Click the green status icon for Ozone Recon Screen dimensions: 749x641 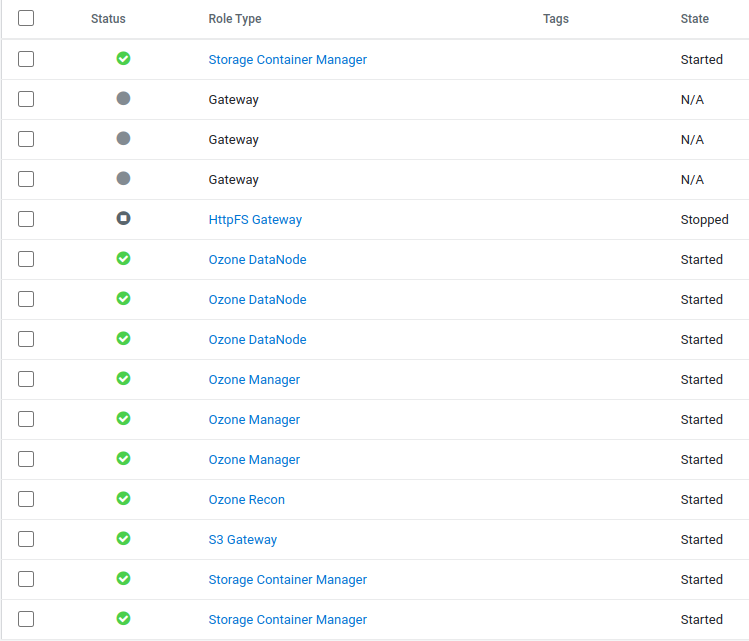[x=123, y=498]
